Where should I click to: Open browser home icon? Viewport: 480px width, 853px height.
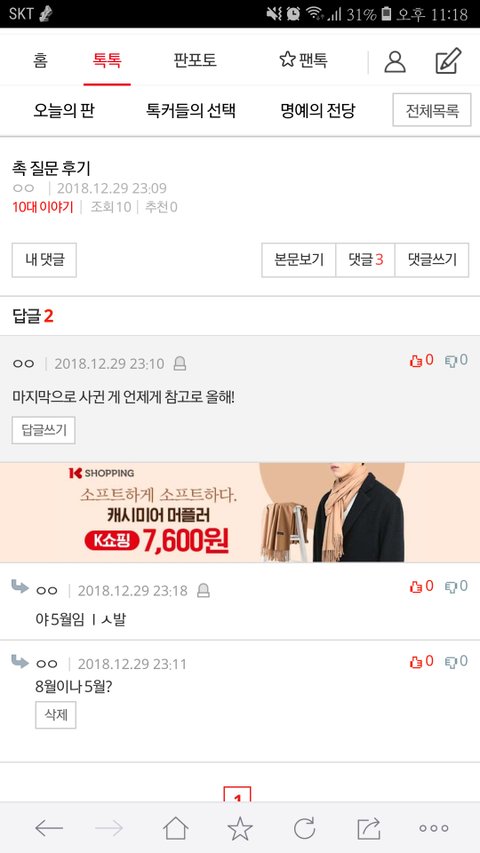175,828
